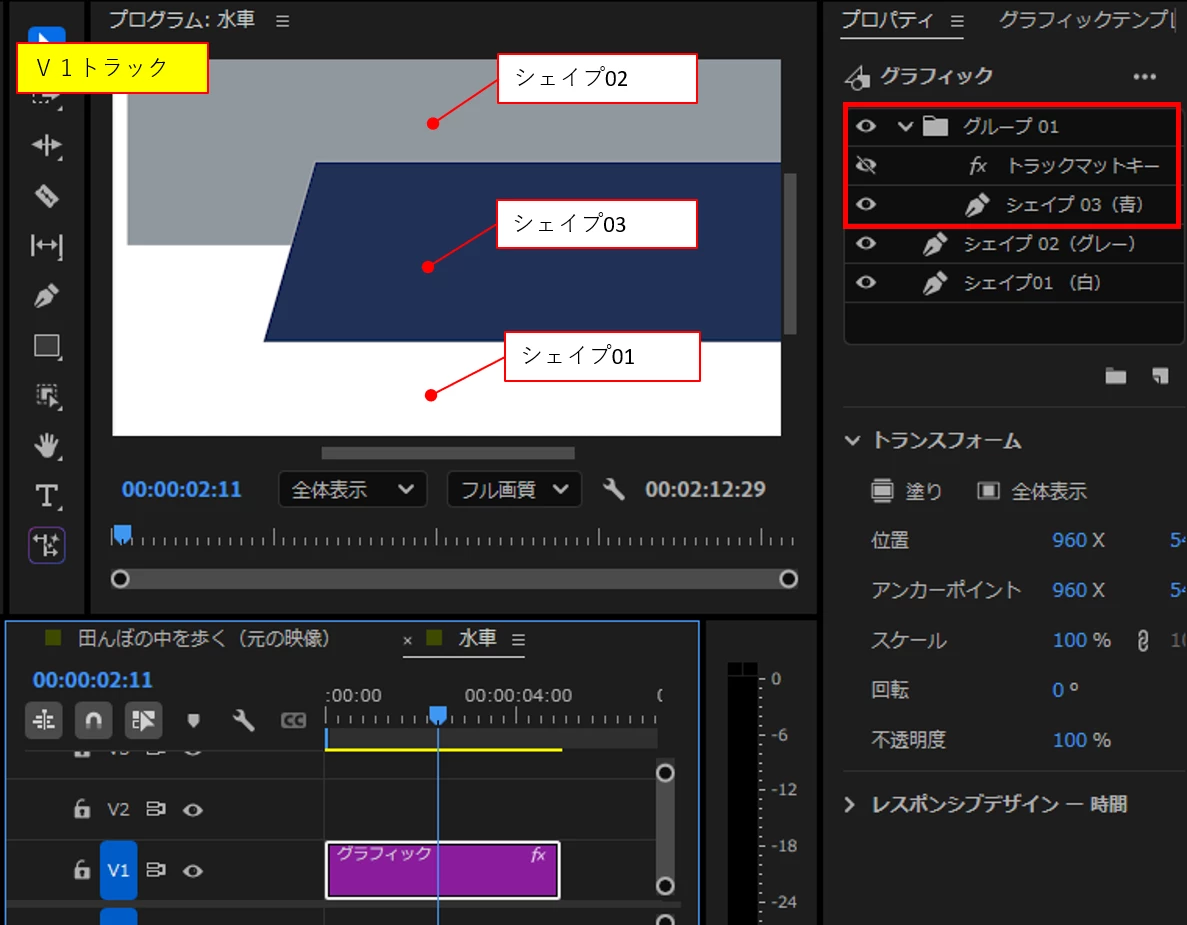Open the 田んぼの中を歩く sequence tab
1187x925 pixels.
point(204,638)
